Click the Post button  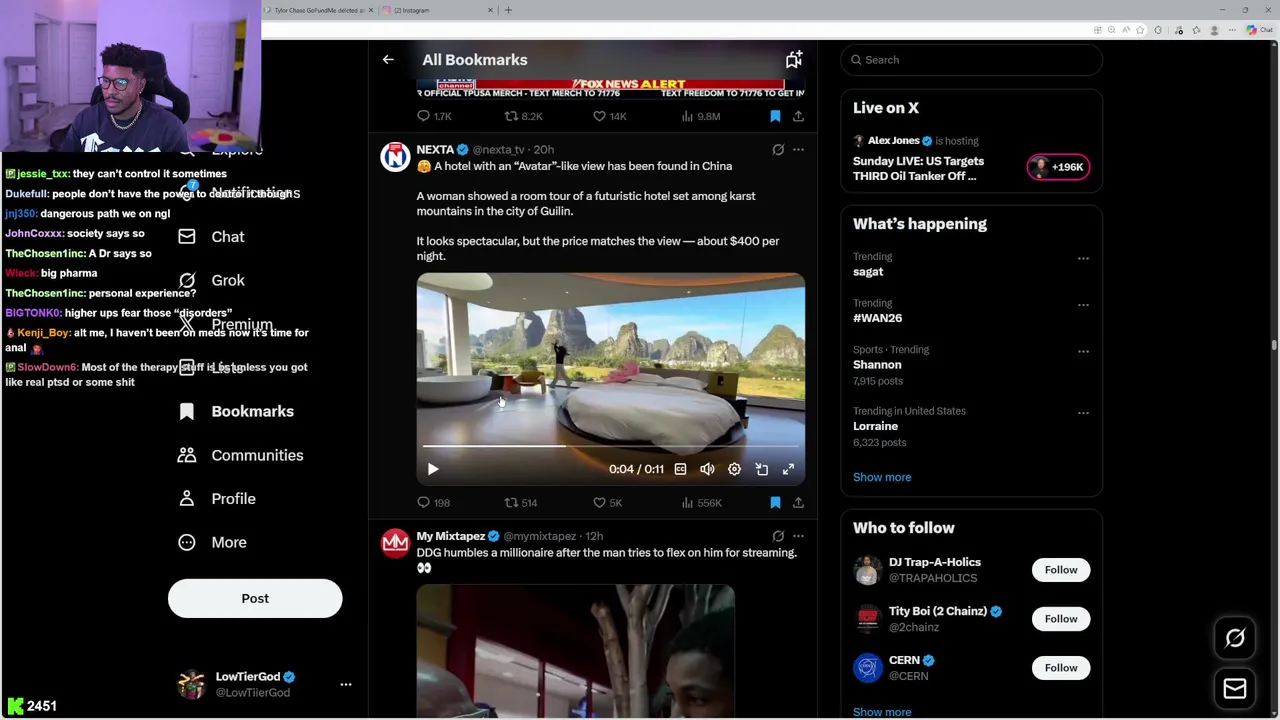tap(255, 599)
